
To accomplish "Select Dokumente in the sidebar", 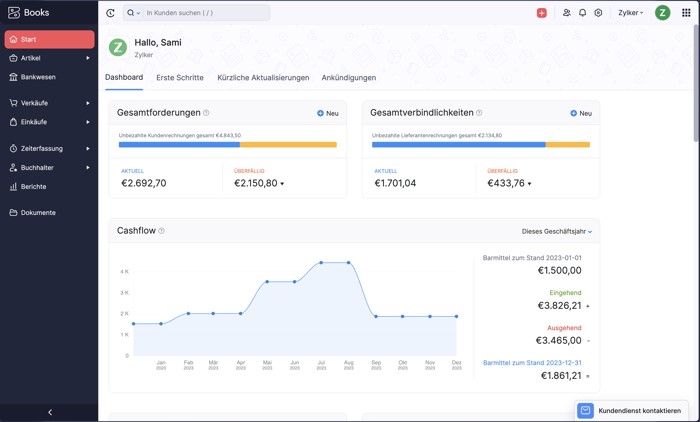I will [49, 213].
